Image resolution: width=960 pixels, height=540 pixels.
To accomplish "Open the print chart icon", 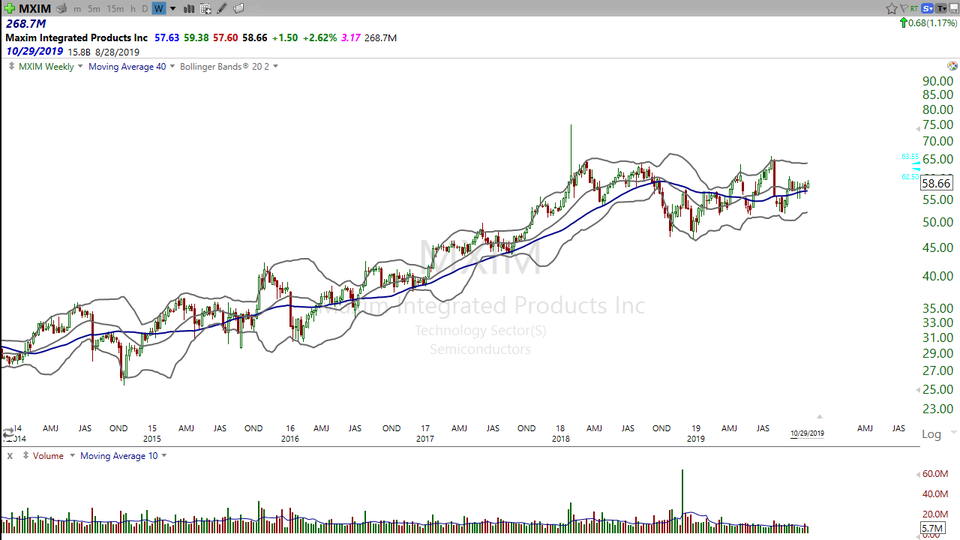I will coord(61,9).
